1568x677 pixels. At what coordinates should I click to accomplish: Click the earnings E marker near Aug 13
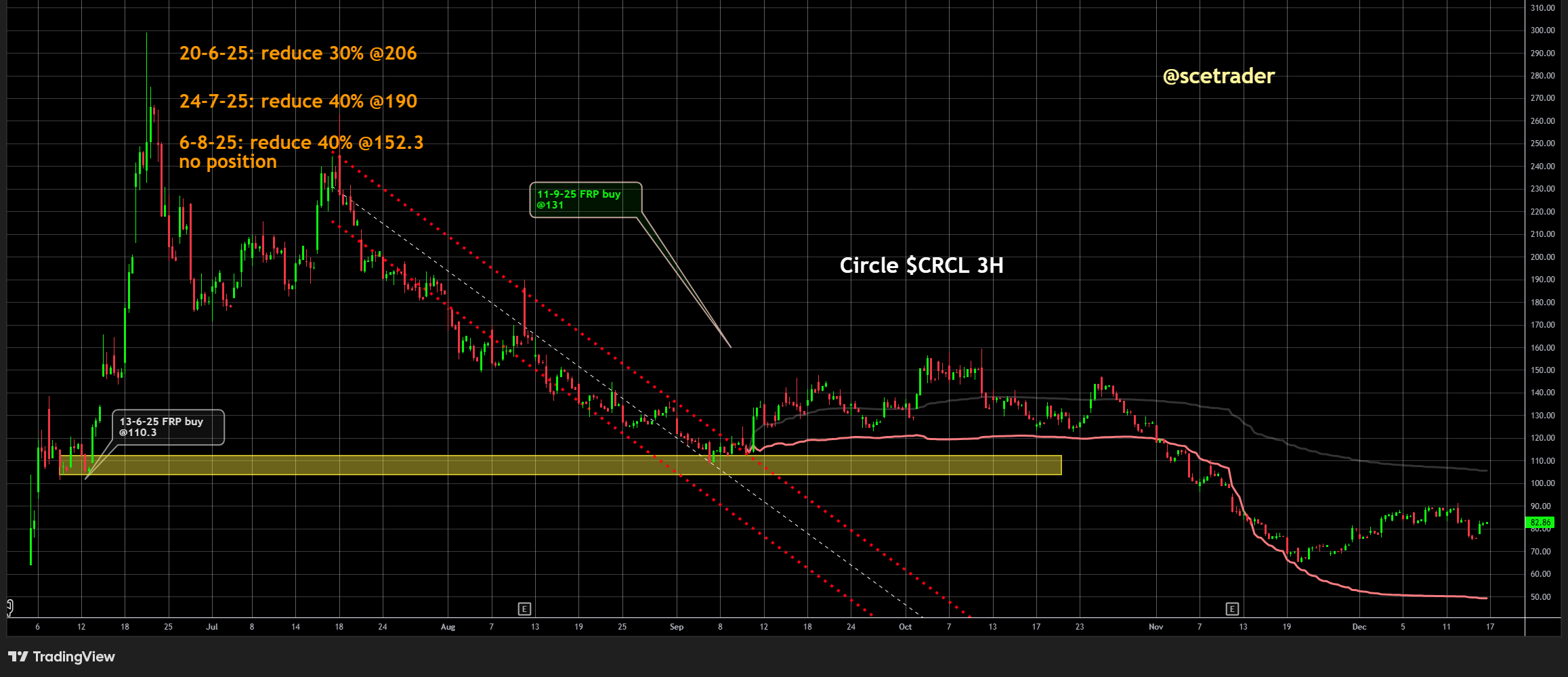(x=524, y=609)
